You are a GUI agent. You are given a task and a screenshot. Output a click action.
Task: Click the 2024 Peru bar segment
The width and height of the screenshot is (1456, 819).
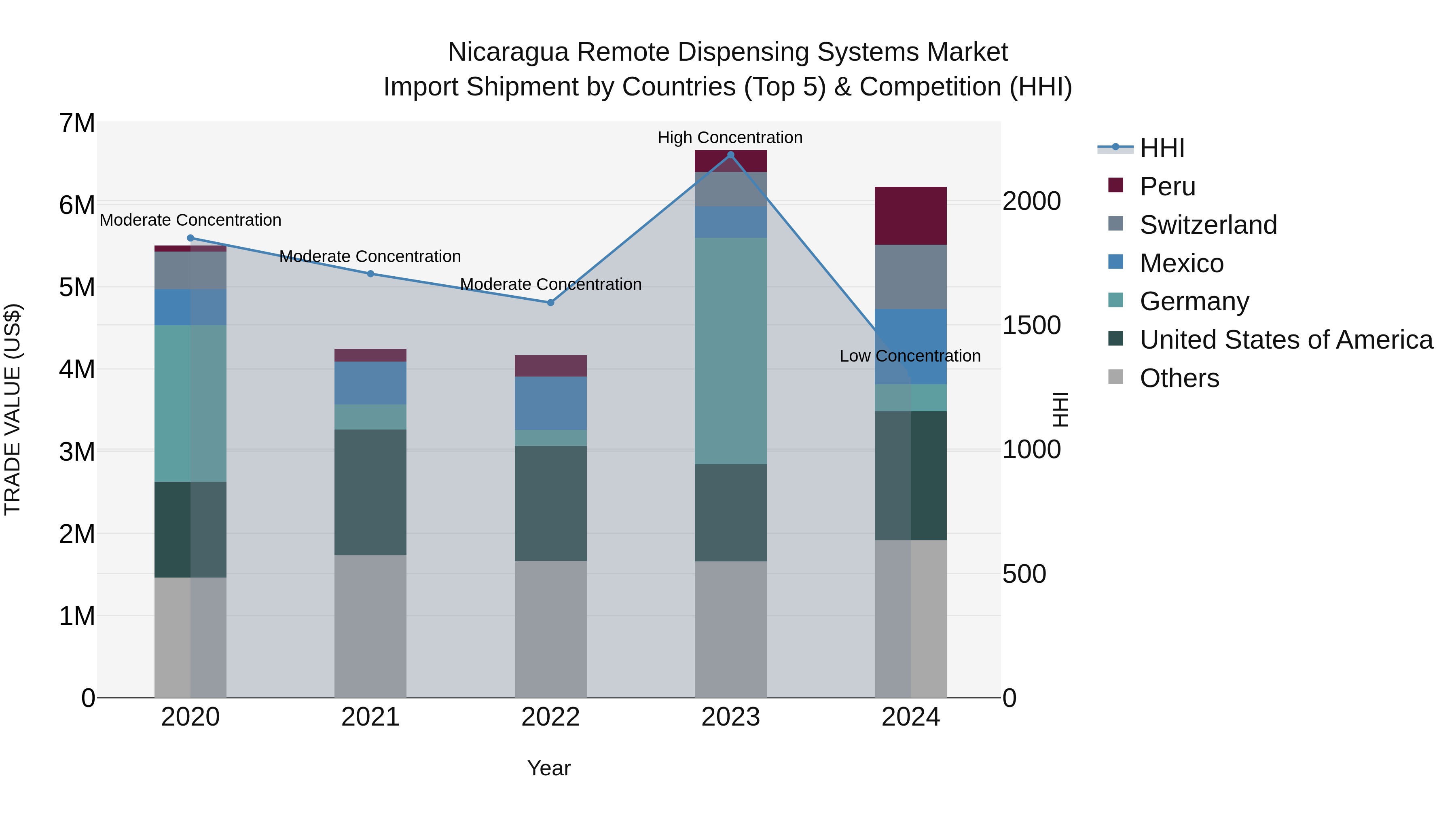click(x=910, y=216)
